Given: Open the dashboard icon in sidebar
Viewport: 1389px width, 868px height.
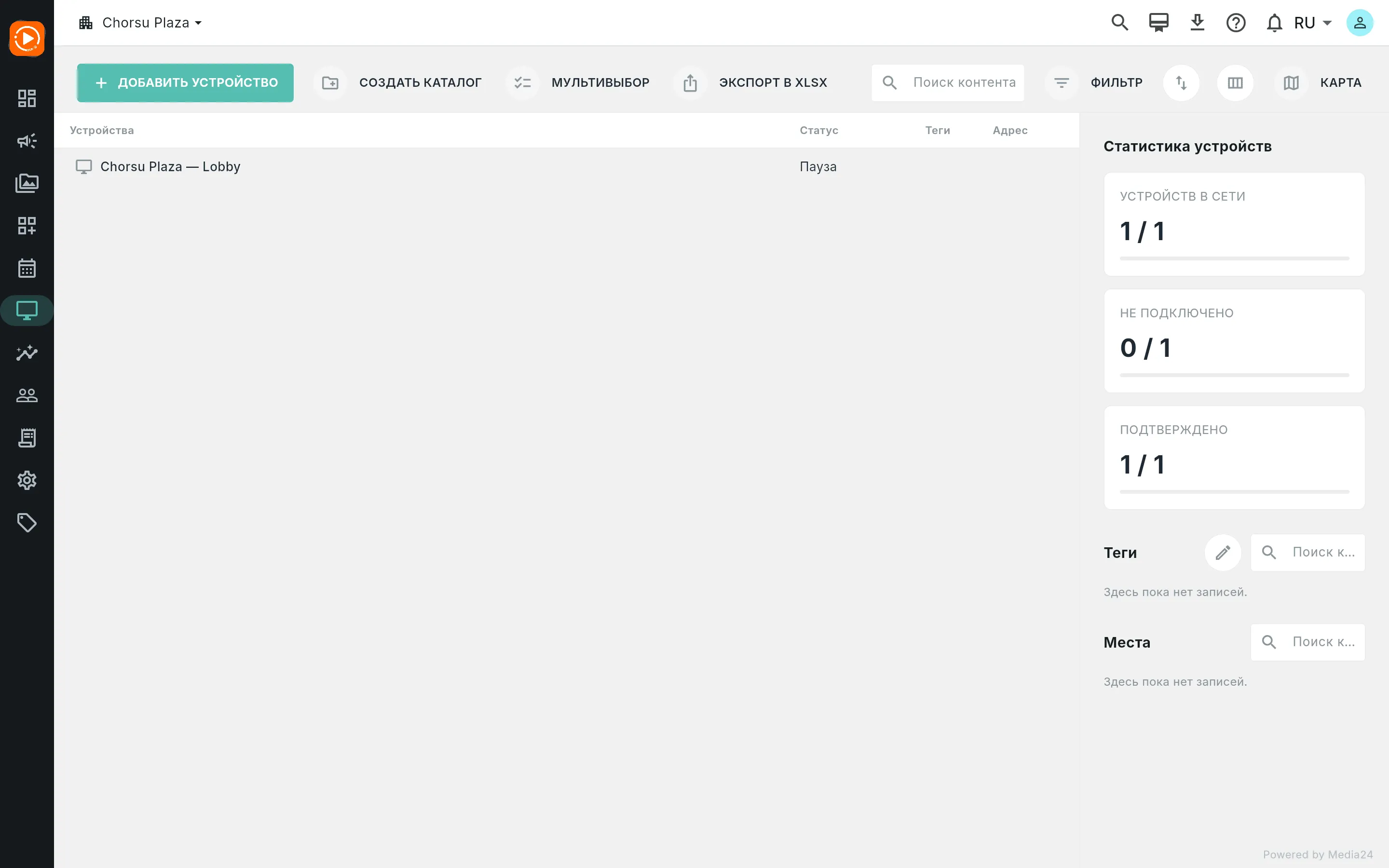Looking at the screenshot, I should point(27,98).
